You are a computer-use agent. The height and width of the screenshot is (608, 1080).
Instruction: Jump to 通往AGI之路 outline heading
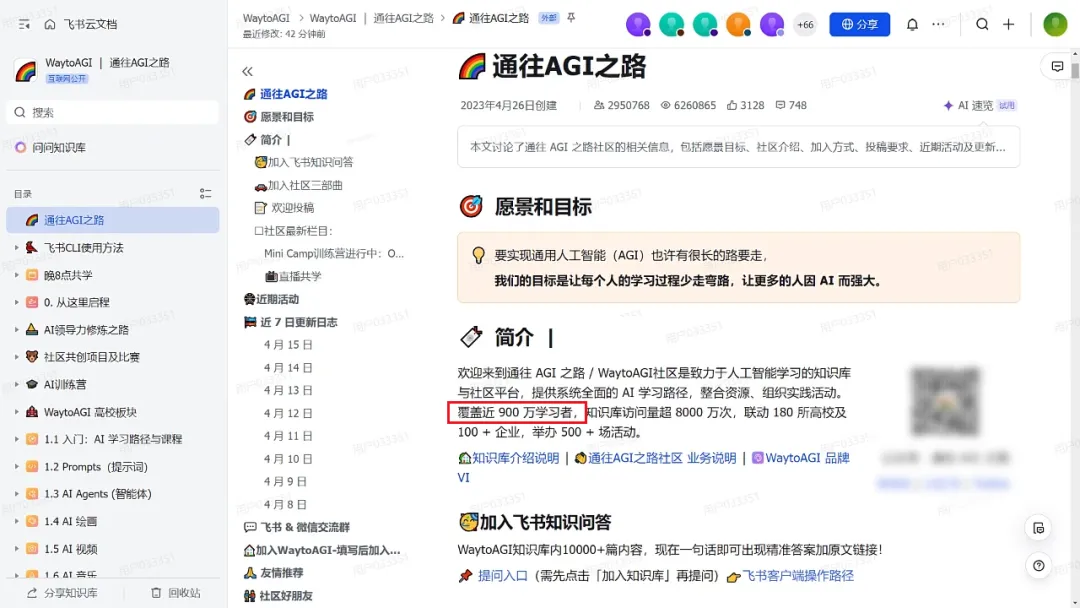pyautogui.click(x=293, y=94)
